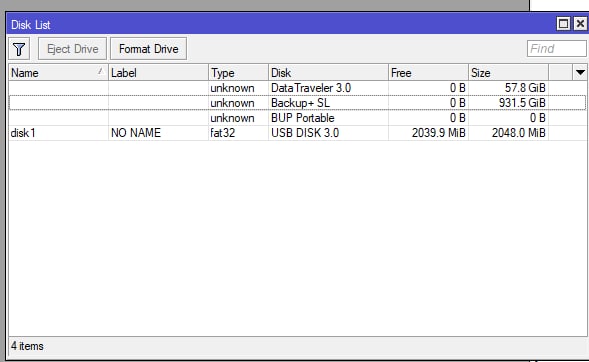Click the 2048.0 MiB size value
This screenshot has height=362, width=589.
518,133
